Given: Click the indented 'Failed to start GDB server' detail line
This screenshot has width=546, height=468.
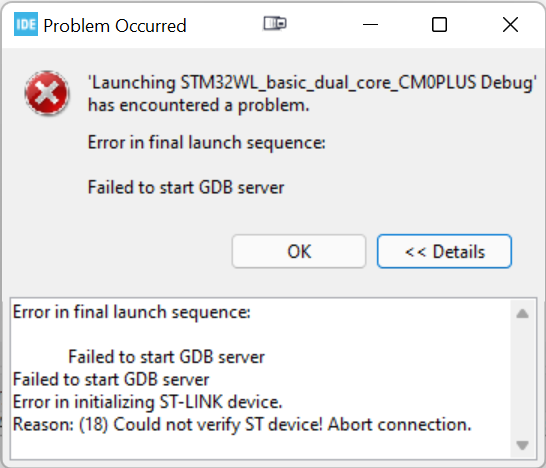Looking at the screenshot, I should (166, 357).
